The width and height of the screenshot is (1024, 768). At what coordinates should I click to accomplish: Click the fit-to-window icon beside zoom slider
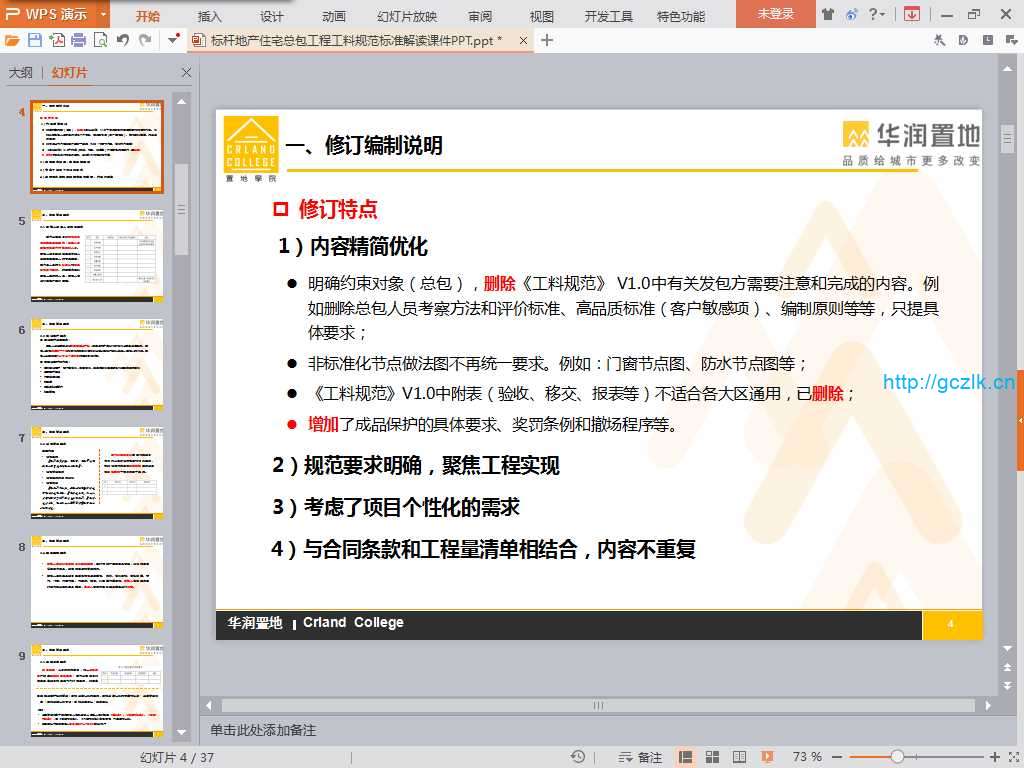pos(1013,757)
